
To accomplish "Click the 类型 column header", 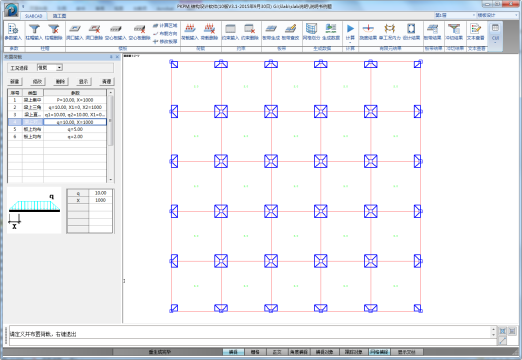I will tap(33, 93).
